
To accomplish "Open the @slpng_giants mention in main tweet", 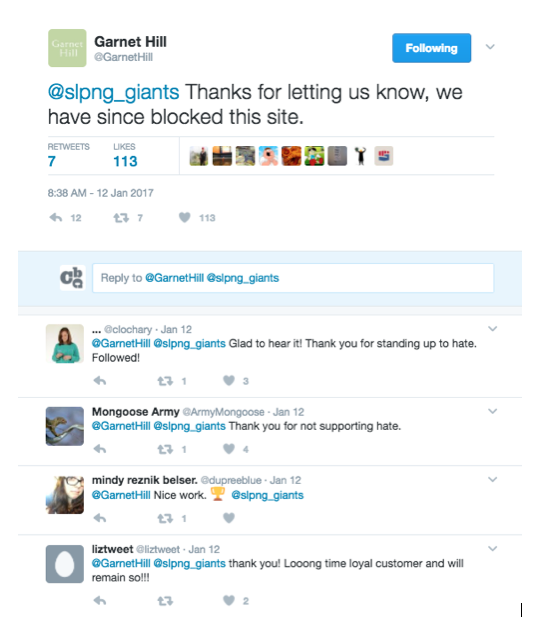I will (113, 92).
